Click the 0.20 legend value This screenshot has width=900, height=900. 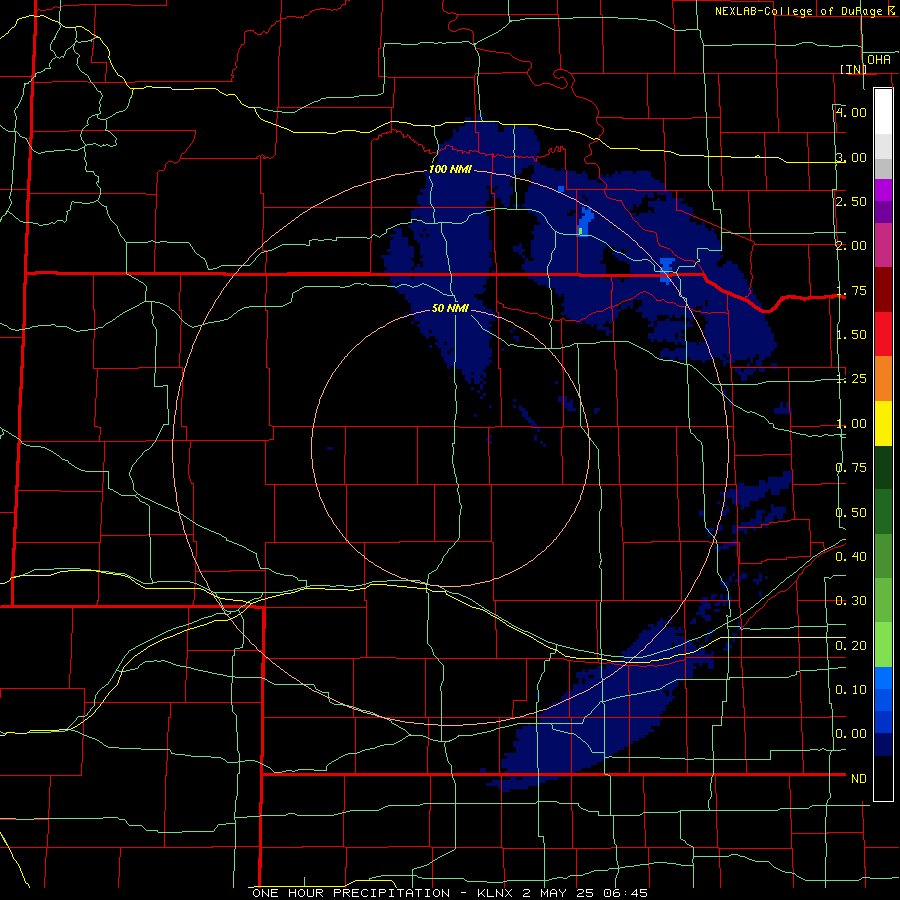coord(851,646)
